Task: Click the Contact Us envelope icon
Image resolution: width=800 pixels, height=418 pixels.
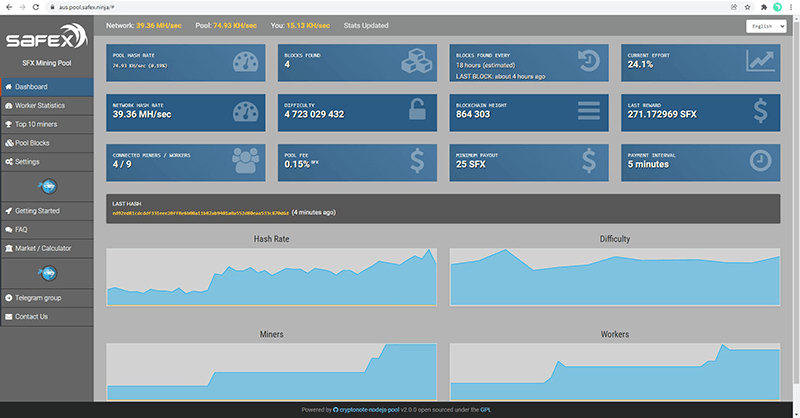Action: pos(9,316)
